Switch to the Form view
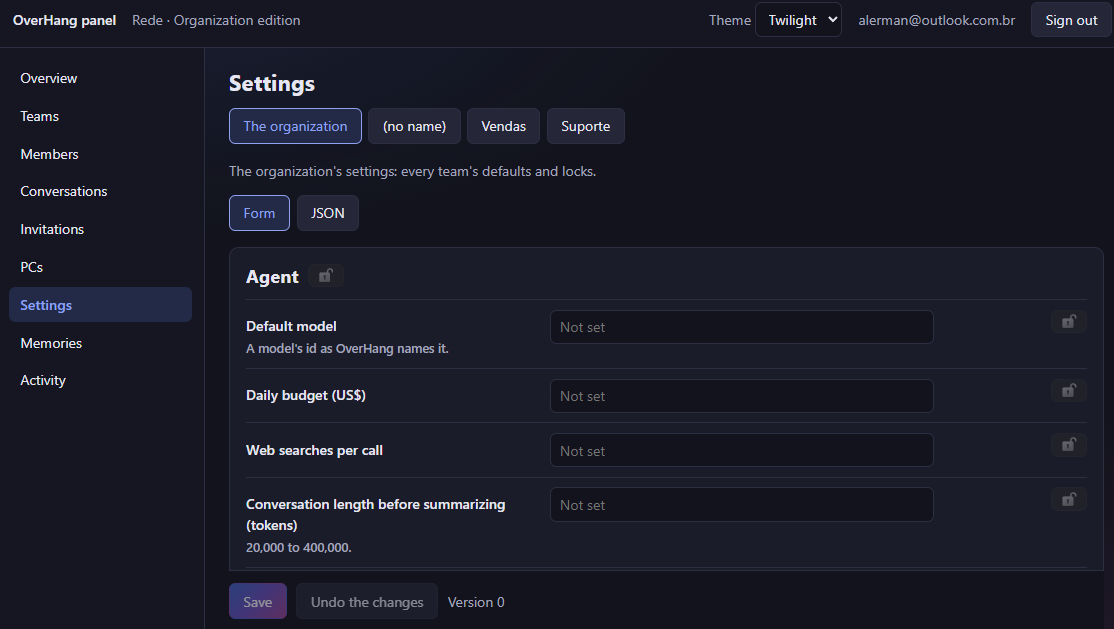Screen dimensions: 1114x629 pyautogui.click(x=259, y=213)
